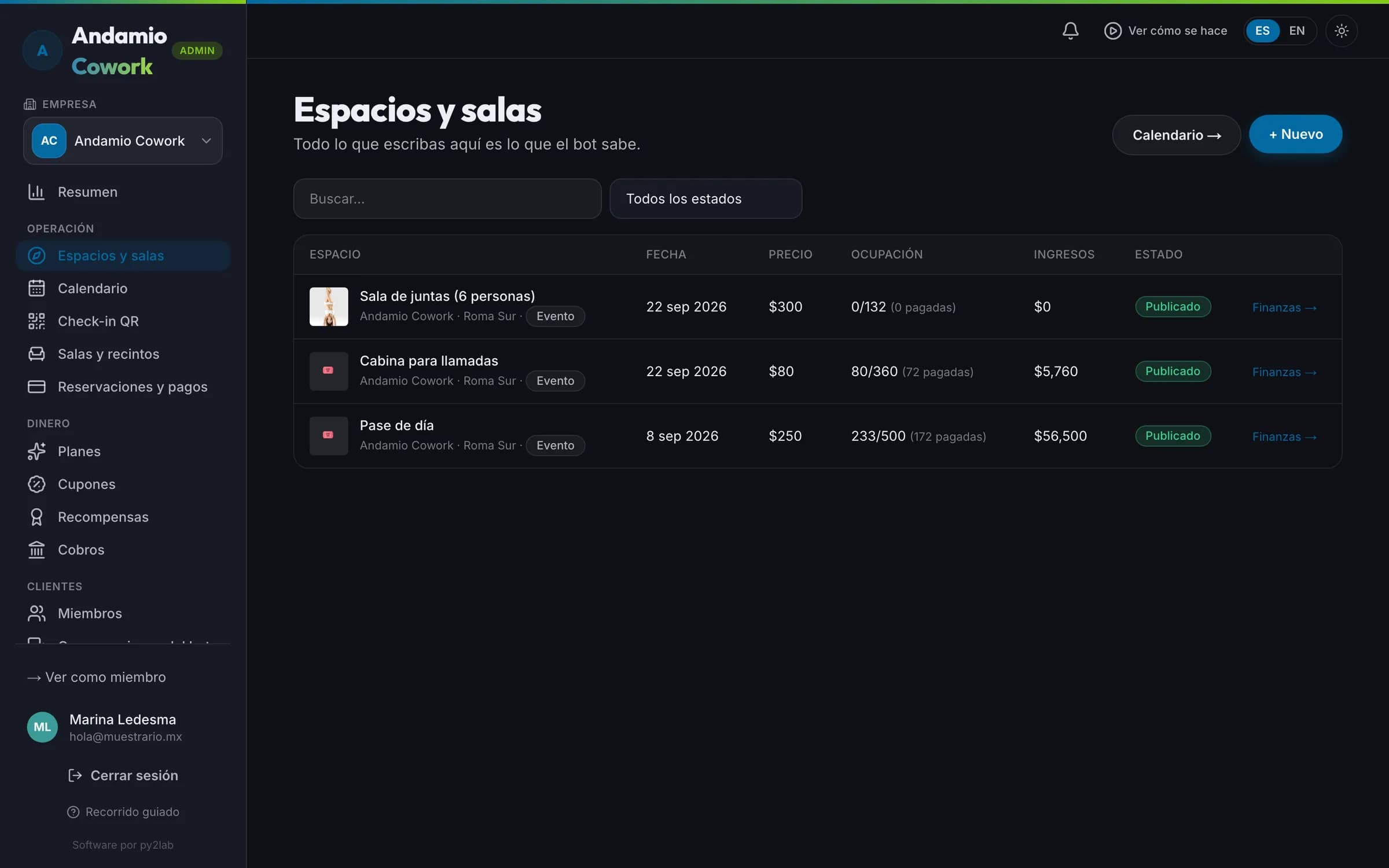The width and height of the screenshot is (1389, 868).
Task: Click the $56,500 income value
Action: pos(1060,436)
